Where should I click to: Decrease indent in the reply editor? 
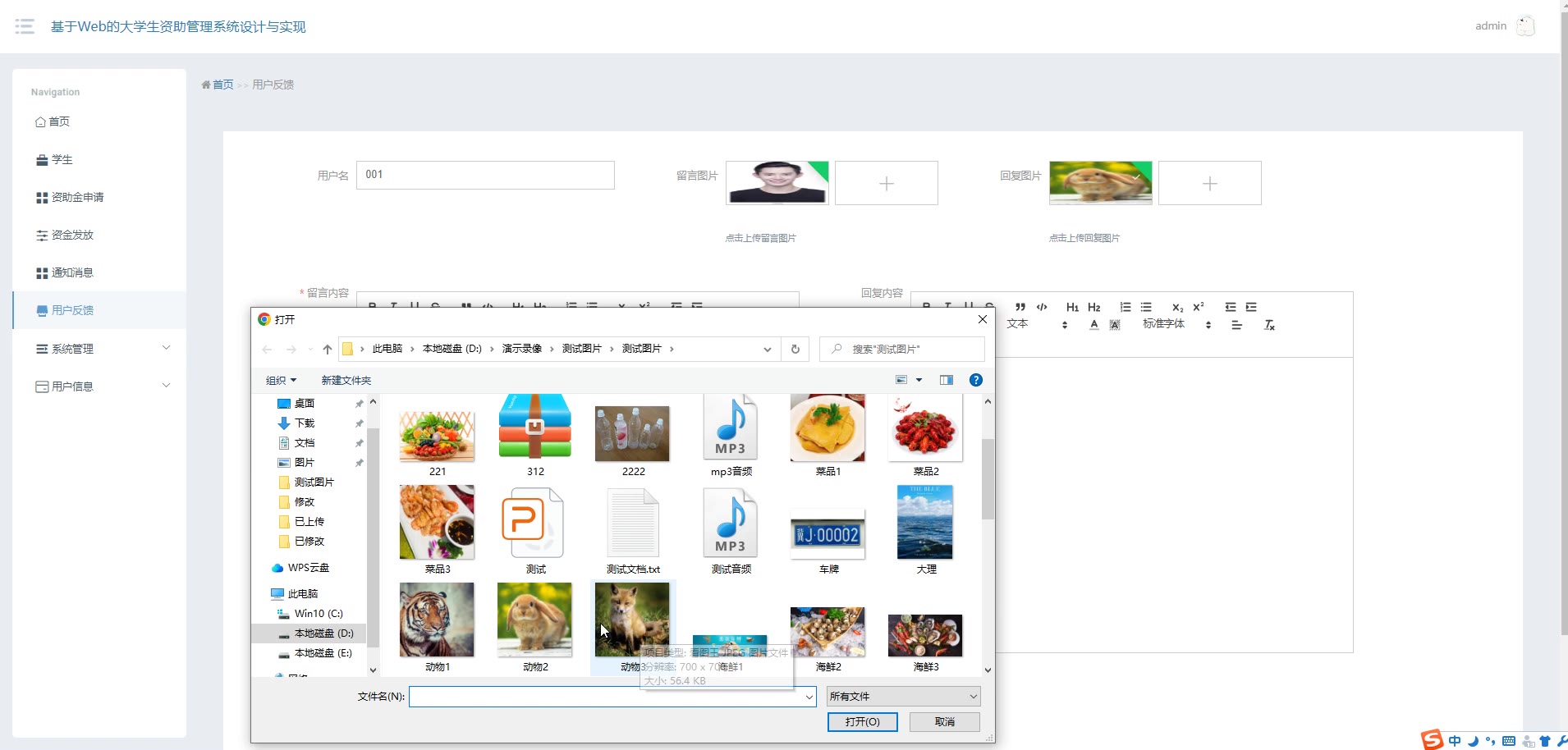pyautogui.click(x=1231, y=307)
